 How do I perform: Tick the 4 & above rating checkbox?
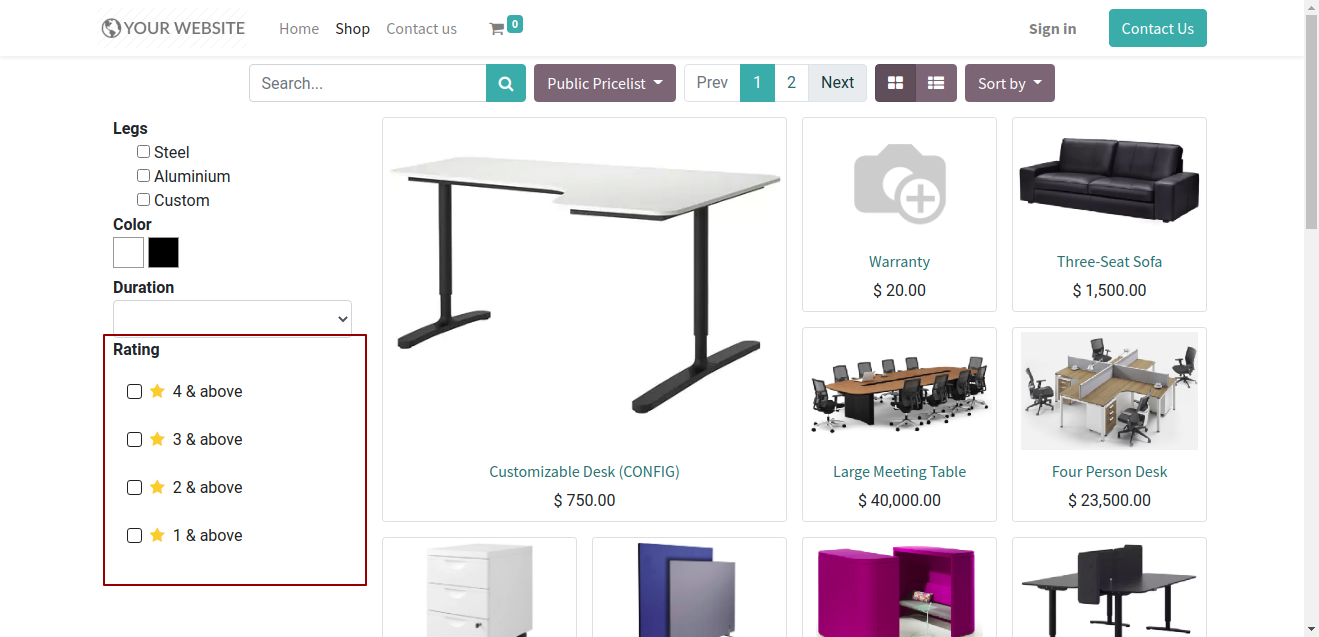click(135, 392)
